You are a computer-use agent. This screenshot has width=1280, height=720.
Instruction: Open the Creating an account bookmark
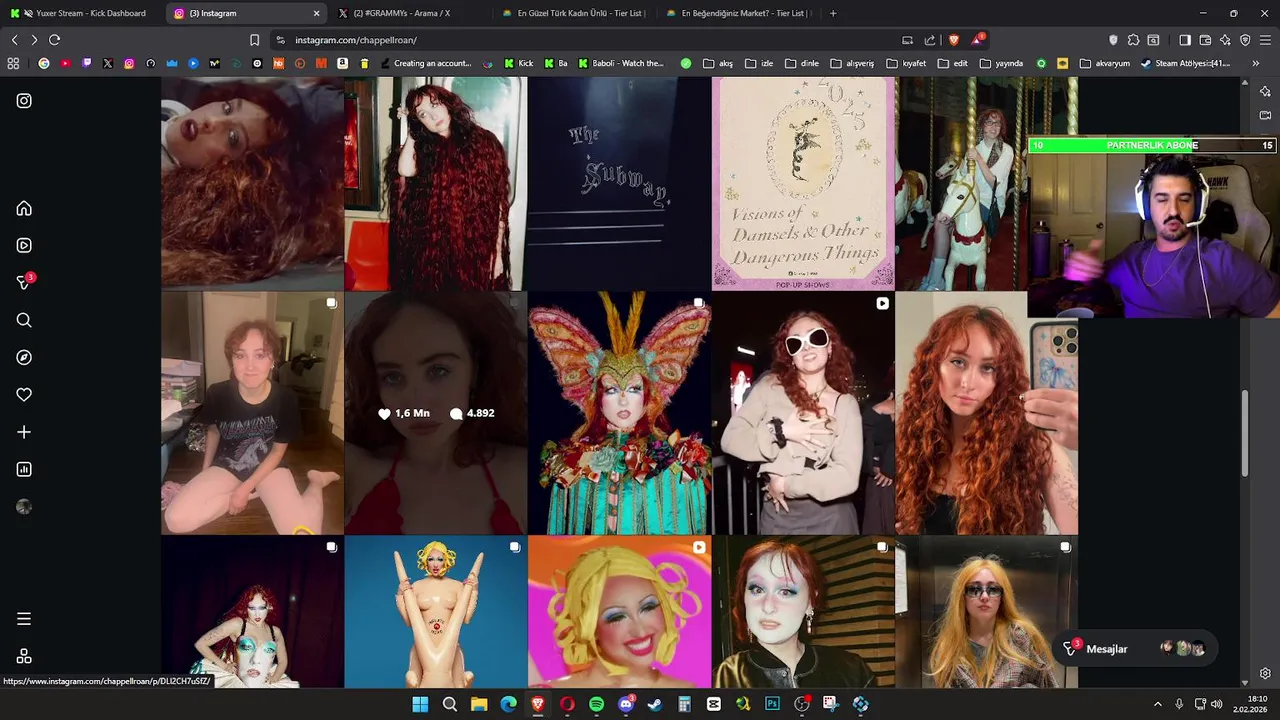tap(424, 63)
